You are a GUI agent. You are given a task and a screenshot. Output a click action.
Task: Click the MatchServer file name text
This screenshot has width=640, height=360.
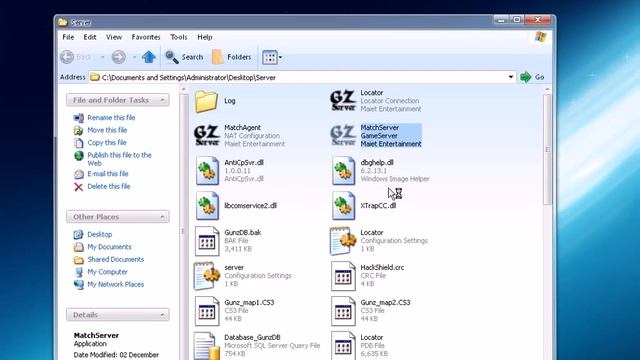point(380,127)
